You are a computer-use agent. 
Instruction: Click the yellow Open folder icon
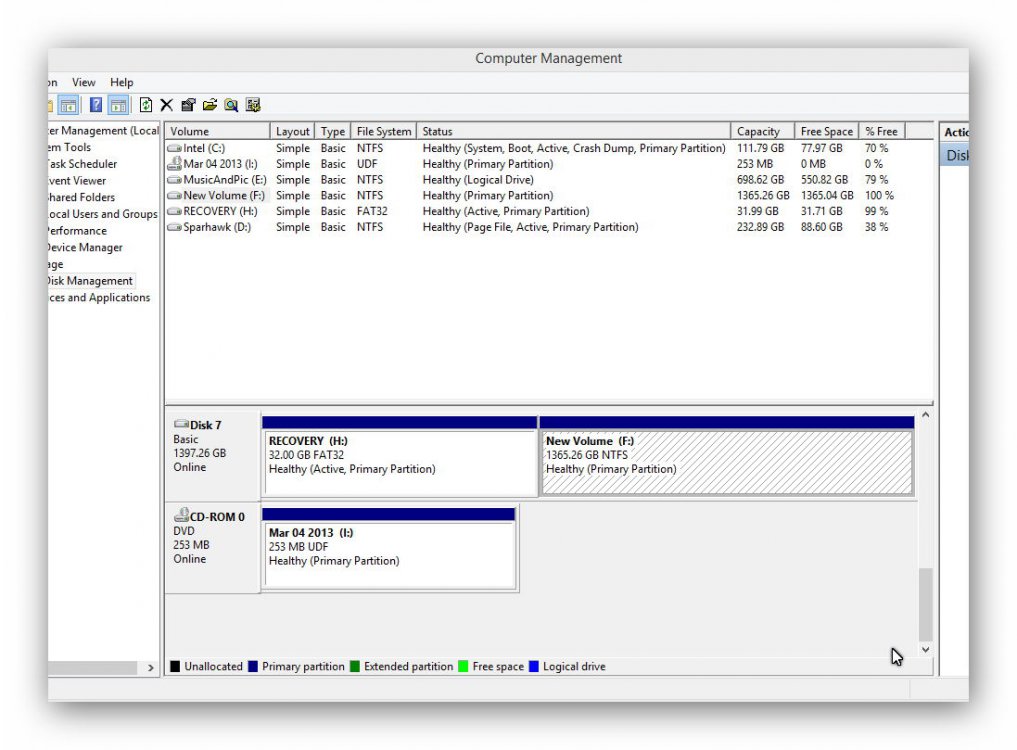(x=209, y=105)
